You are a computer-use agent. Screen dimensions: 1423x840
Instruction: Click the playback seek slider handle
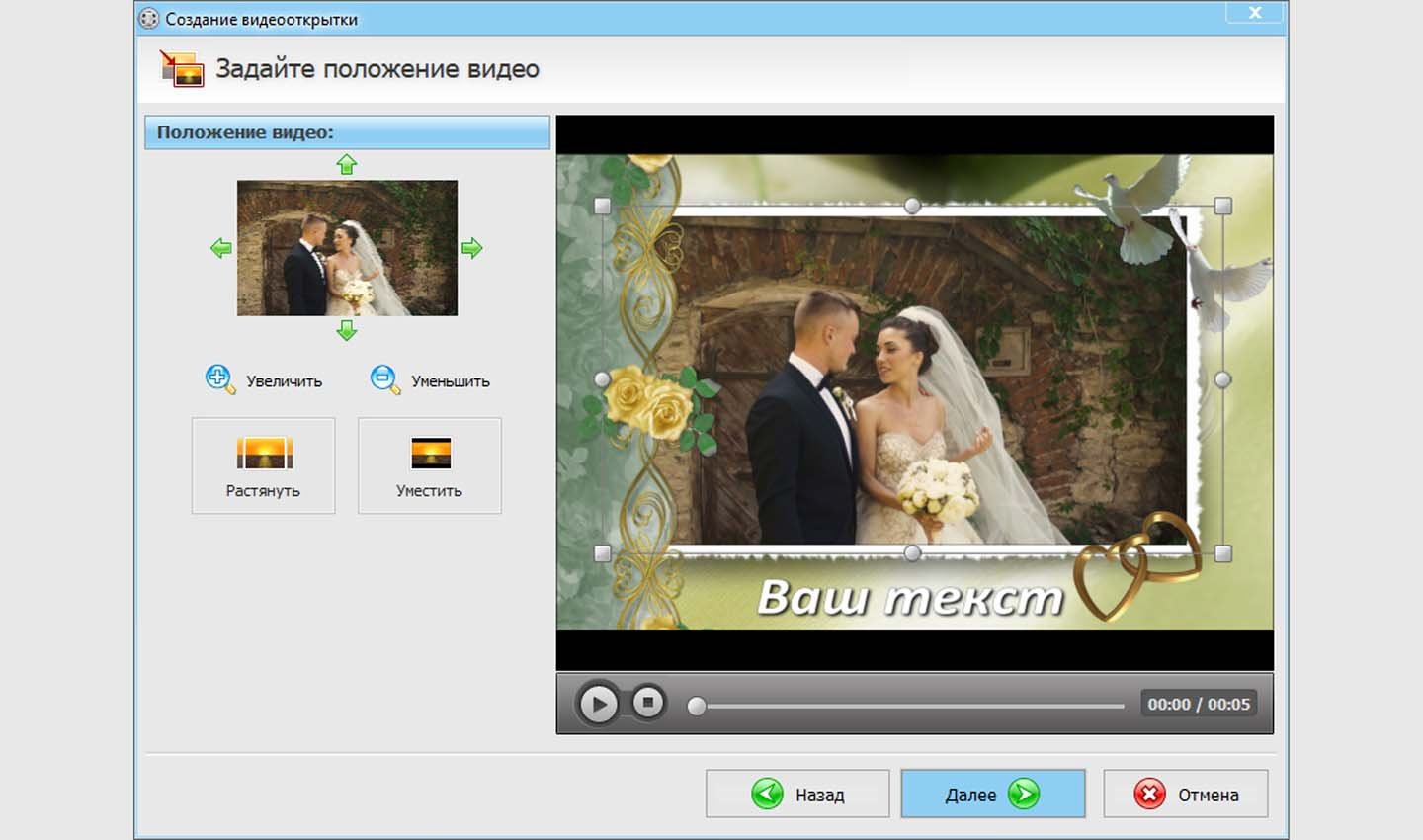click(x=697, y=706)
